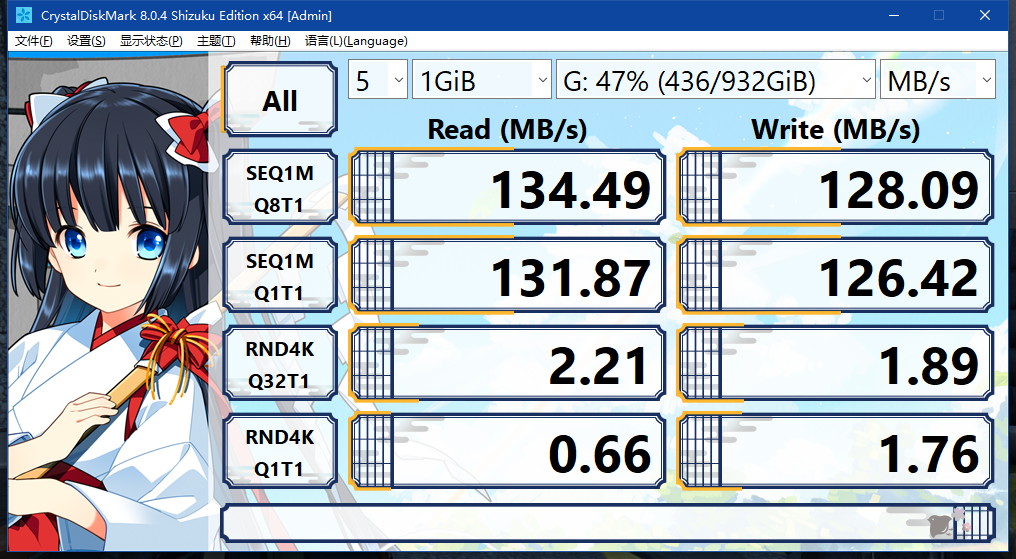Click the 1.76 RND4K Q1T1 write result
Image resolution: width=1016 pixels, height=559 pixels.
(x=835, y=452)
